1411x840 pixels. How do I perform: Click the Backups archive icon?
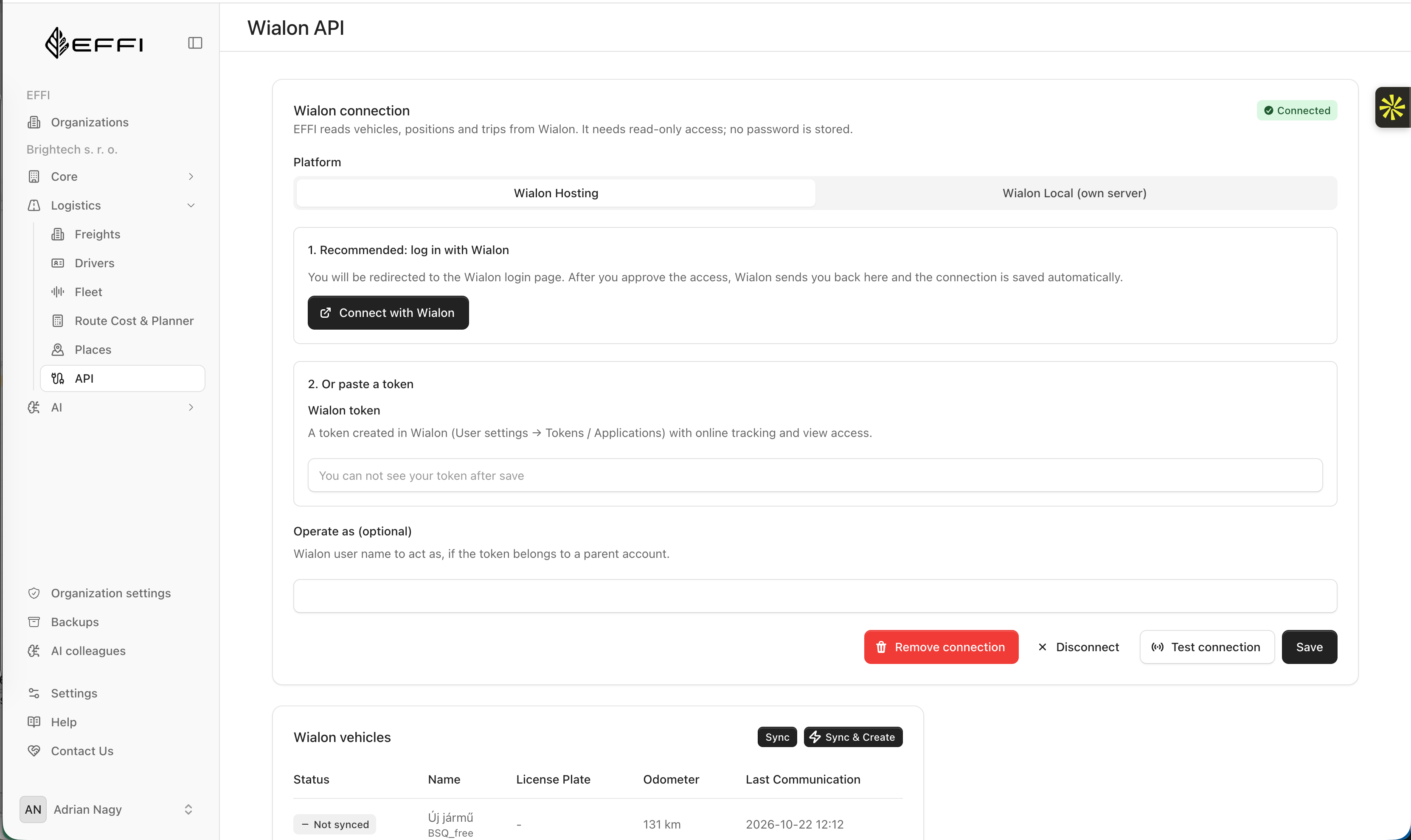[x=34, y=622]
